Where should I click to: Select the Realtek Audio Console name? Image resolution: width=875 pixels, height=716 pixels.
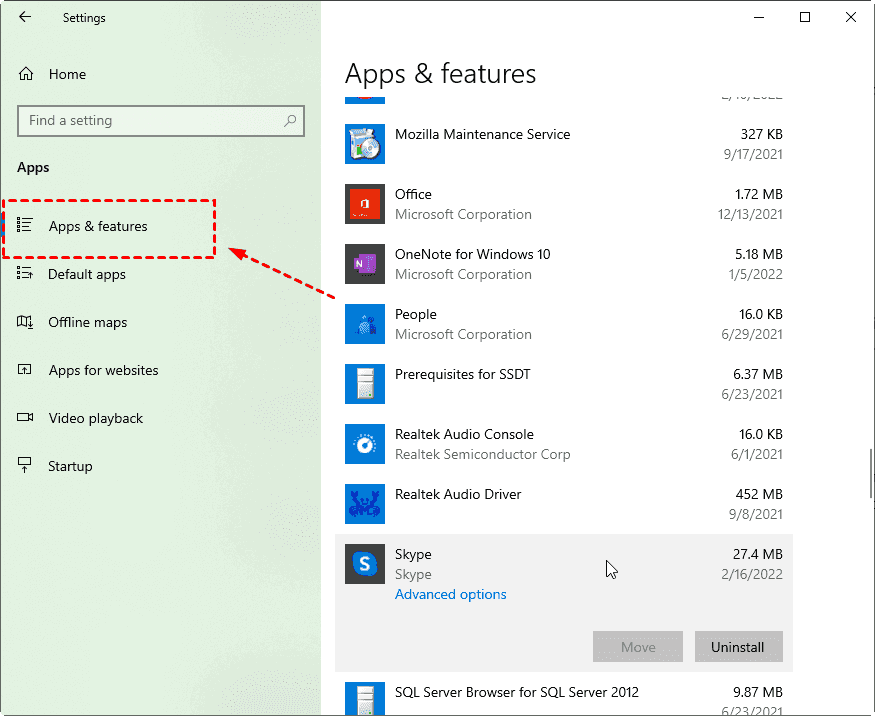tap(464, 434)
